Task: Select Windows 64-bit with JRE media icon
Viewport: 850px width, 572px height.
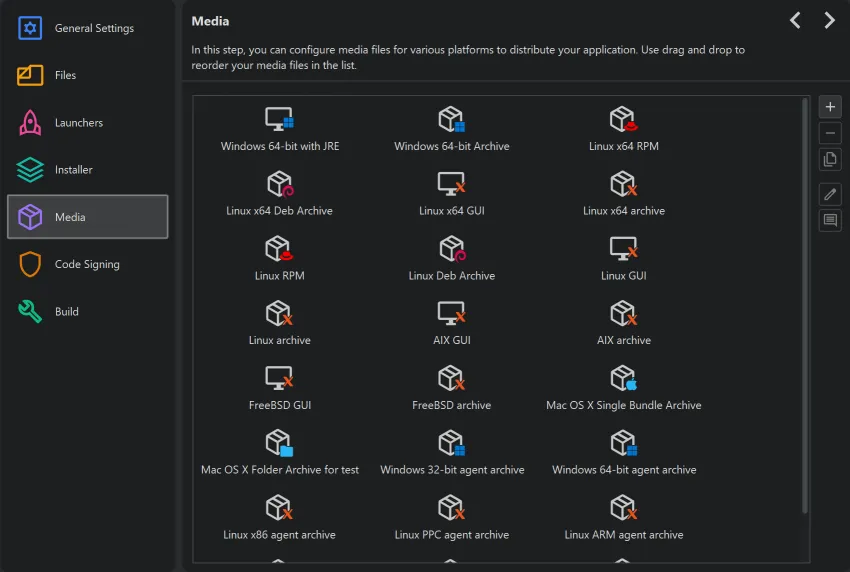Action: click(279, 119)
